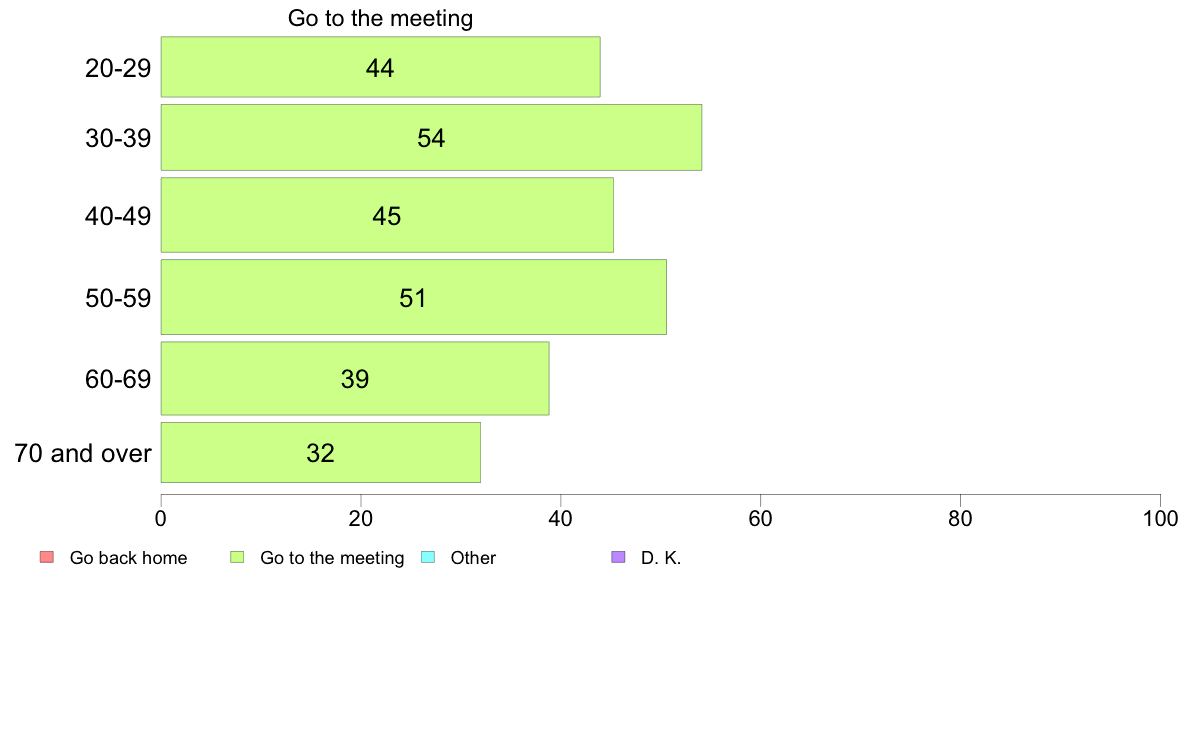Select the 50-59 bar showing 51
This screenshot has width=1188, height=736.
click(x=414, y=297)
